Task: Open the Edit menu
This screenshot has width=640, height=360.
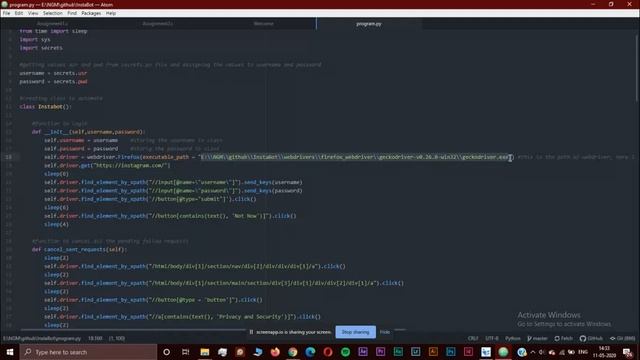Action: pyautogui.click(x=19, y=13)
